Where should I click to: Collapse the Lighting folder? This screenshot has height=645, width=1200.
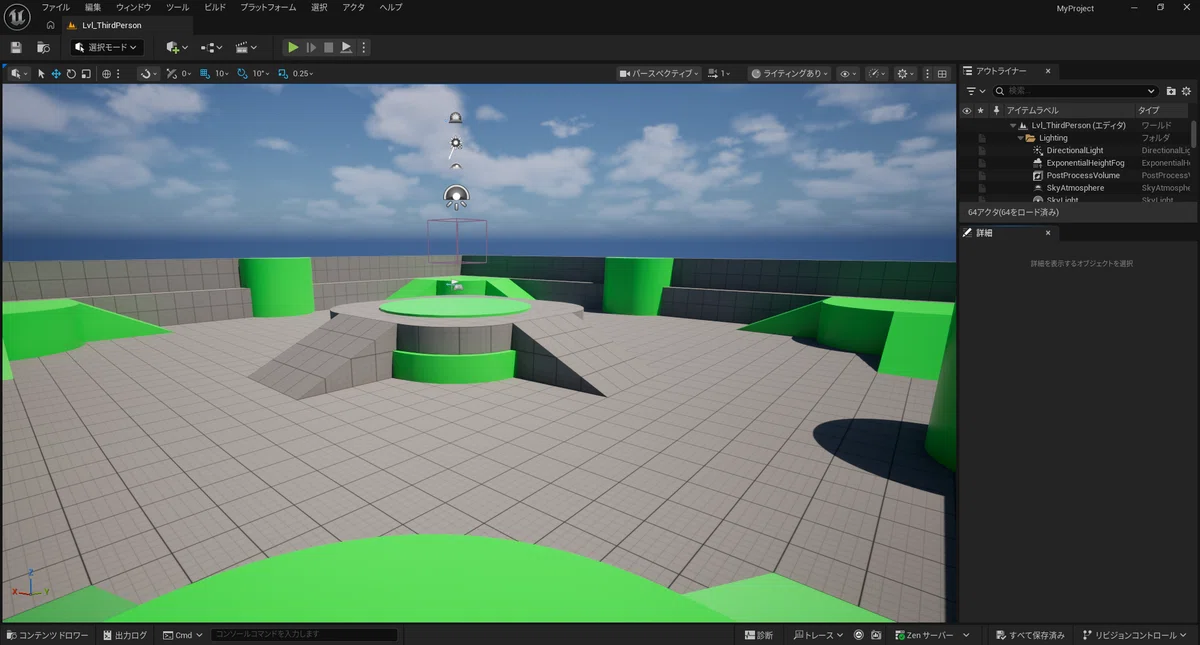(1021, 138)
